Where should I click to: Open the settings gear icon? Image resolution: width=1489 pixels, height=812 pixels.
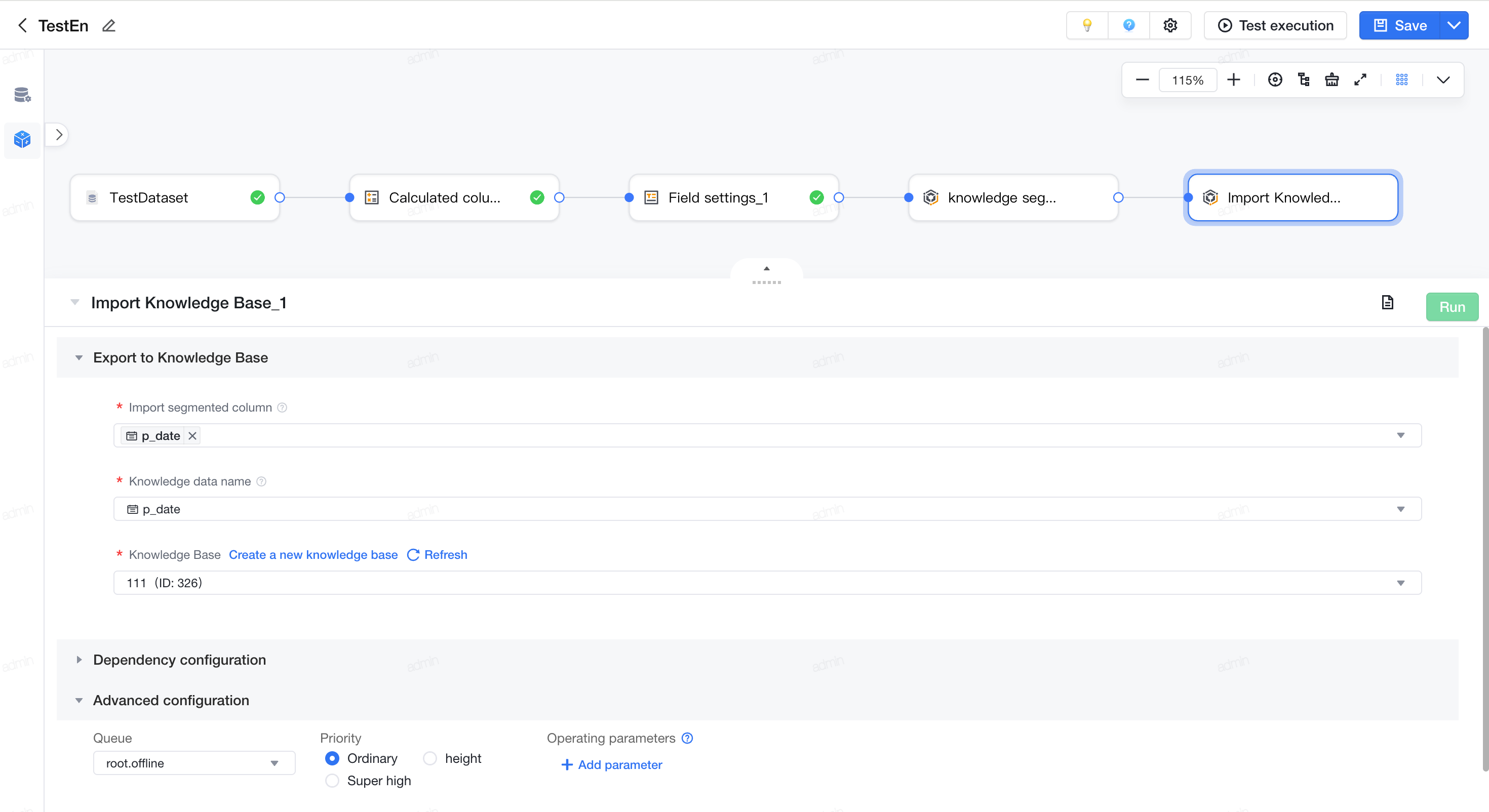coord(1170,25)
